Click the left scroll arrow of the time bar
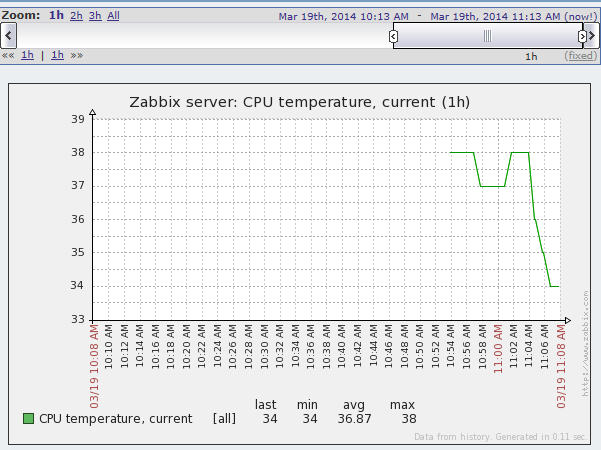Viewport: 601px width, 450px height. coord(8,36)
